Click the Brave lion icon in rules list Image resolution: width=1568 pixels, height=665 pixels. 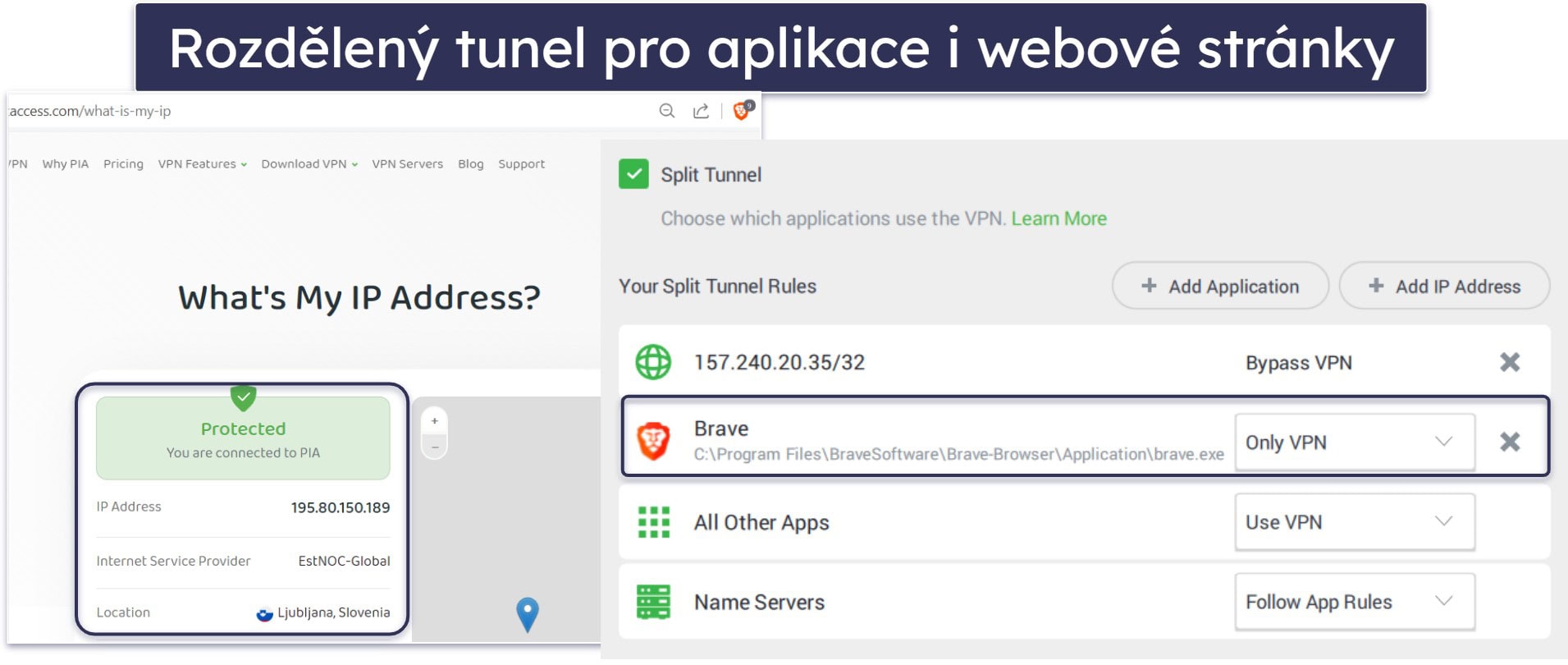click(654, 441)
